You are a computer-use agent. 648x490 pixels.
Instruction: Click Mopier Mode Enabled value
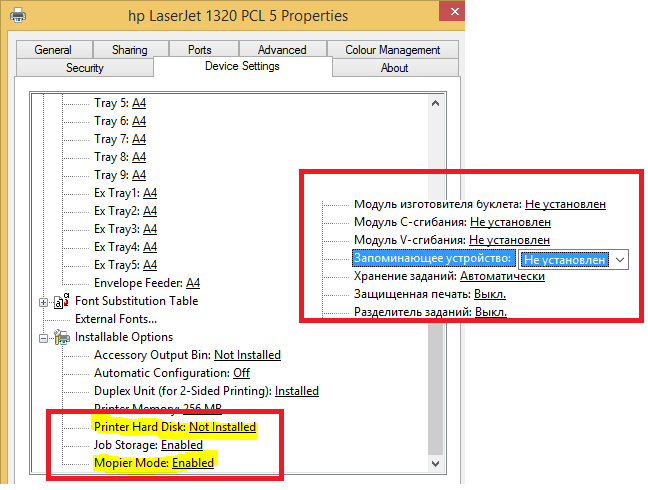click(193, 463)
